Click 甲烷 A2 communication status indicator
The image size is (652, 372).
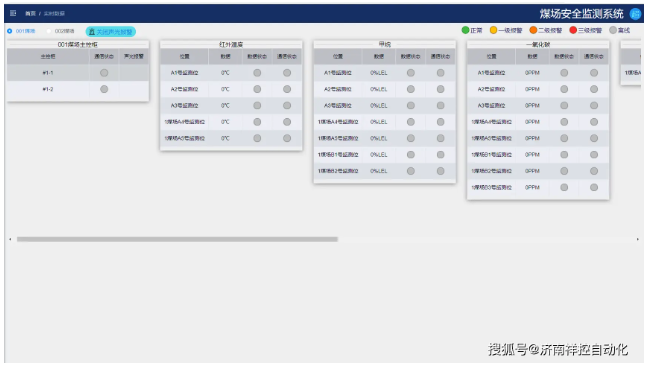440,89
